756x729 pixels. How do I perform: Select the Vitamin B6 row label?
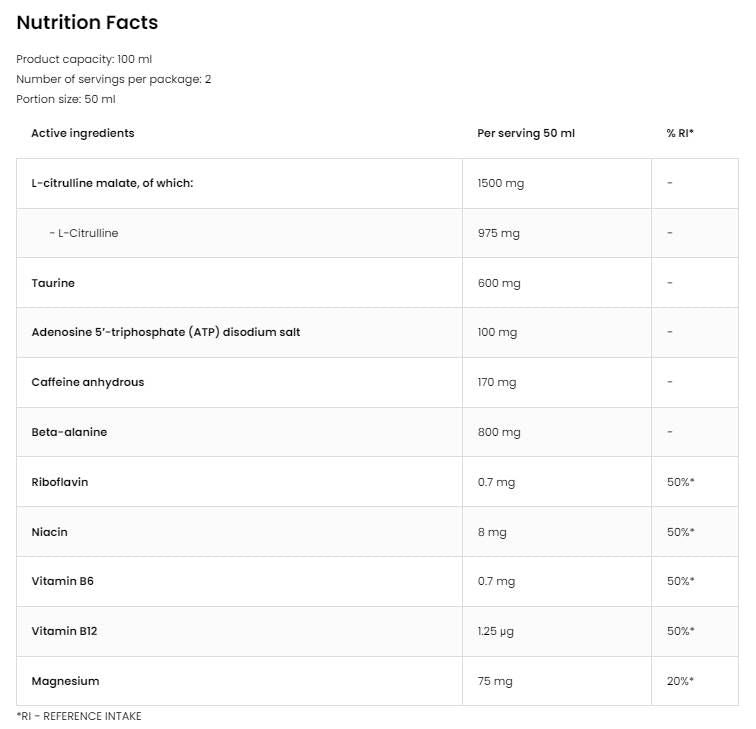click(x=62, y=581)
